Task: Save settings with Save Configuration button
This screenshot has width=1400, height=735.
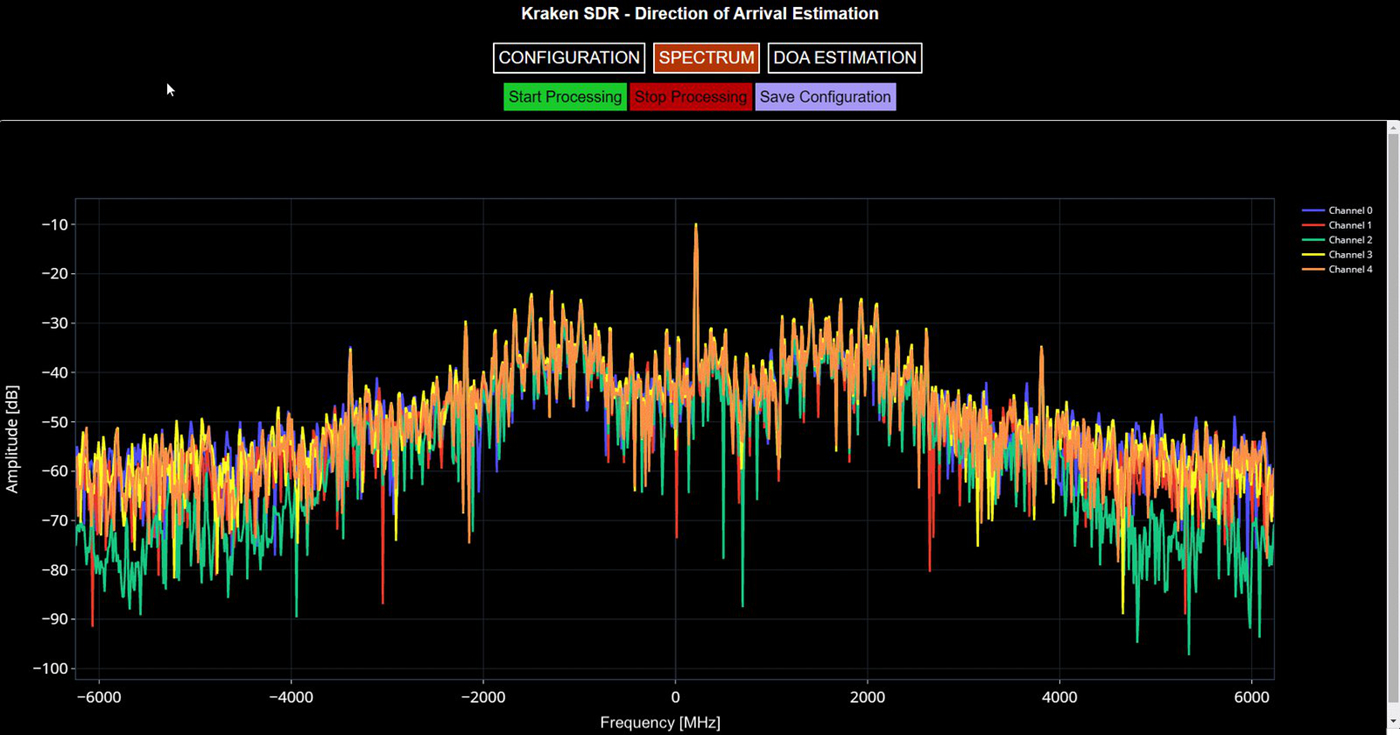Action: [x=825, y=97]
